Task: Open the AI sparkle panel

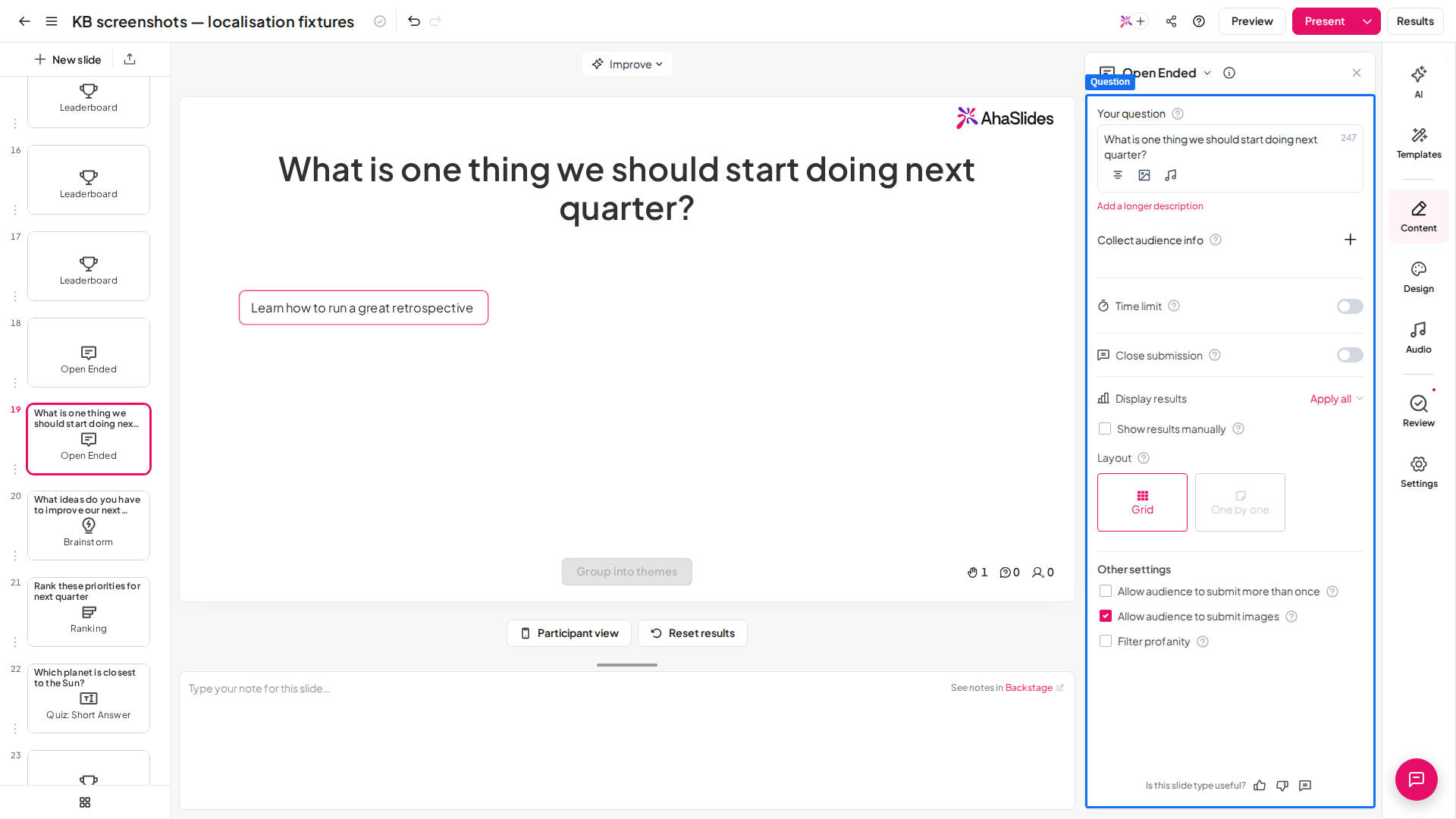Action: pos(1418,81)
